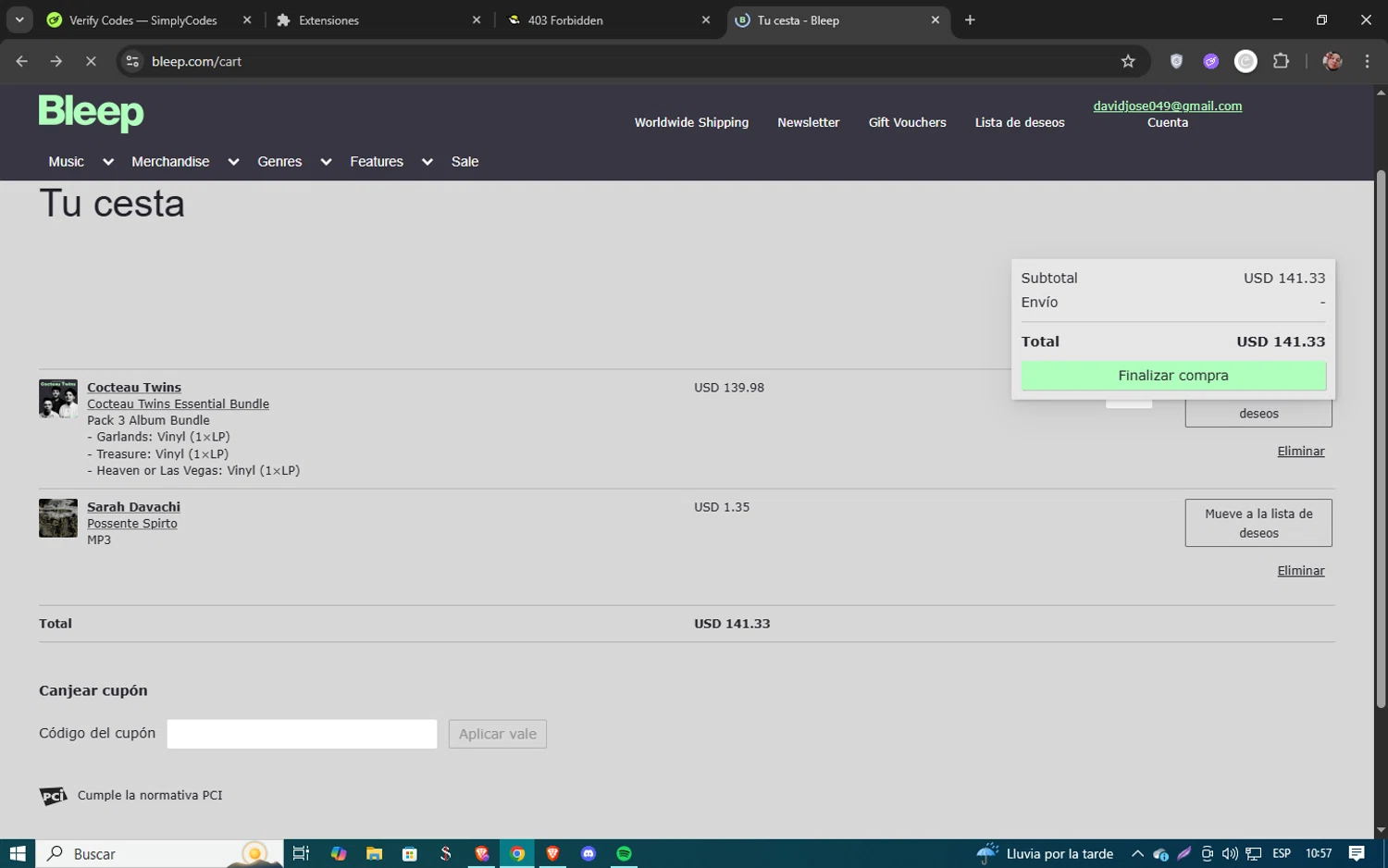
Task: Open a new tab with plus button
Action: click(970, 19)
